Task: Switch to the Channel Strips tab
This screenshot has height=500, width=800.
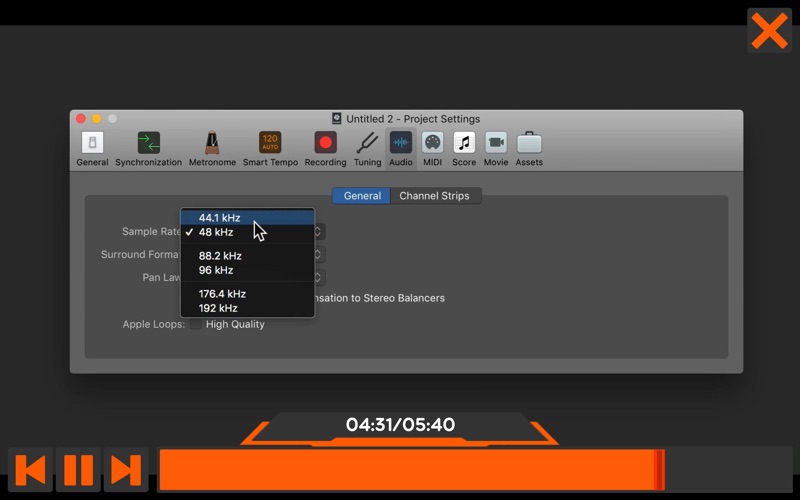Action: (434, 196)
